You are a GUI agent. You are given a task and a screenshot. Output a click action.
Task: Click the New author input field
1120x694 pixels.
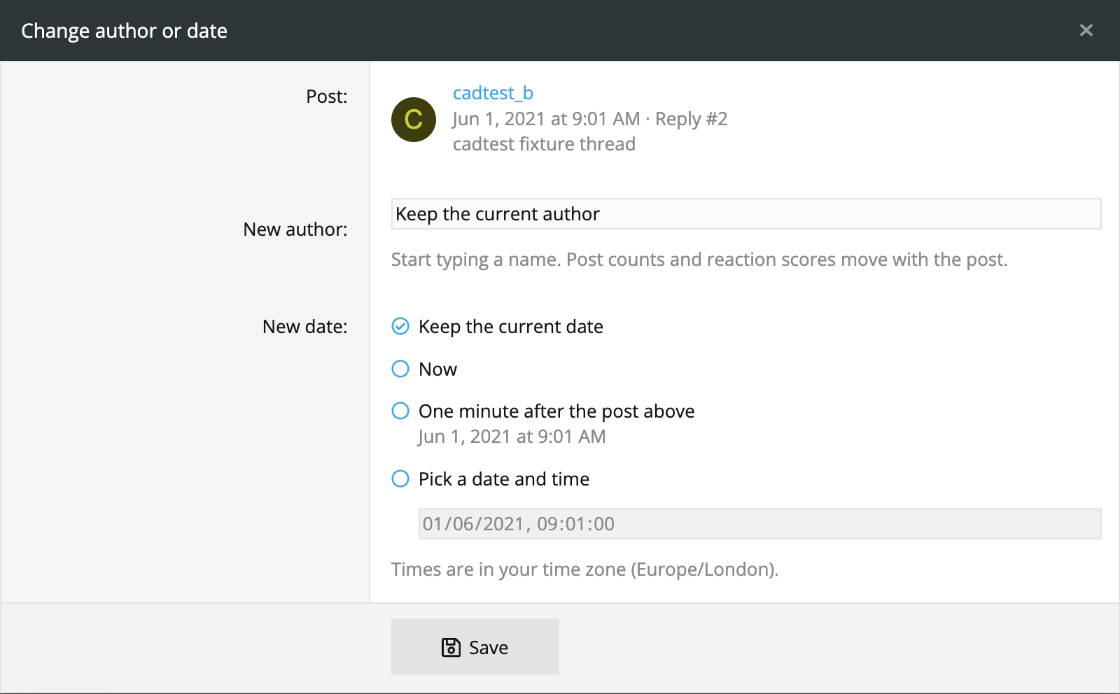click(746, 214)
